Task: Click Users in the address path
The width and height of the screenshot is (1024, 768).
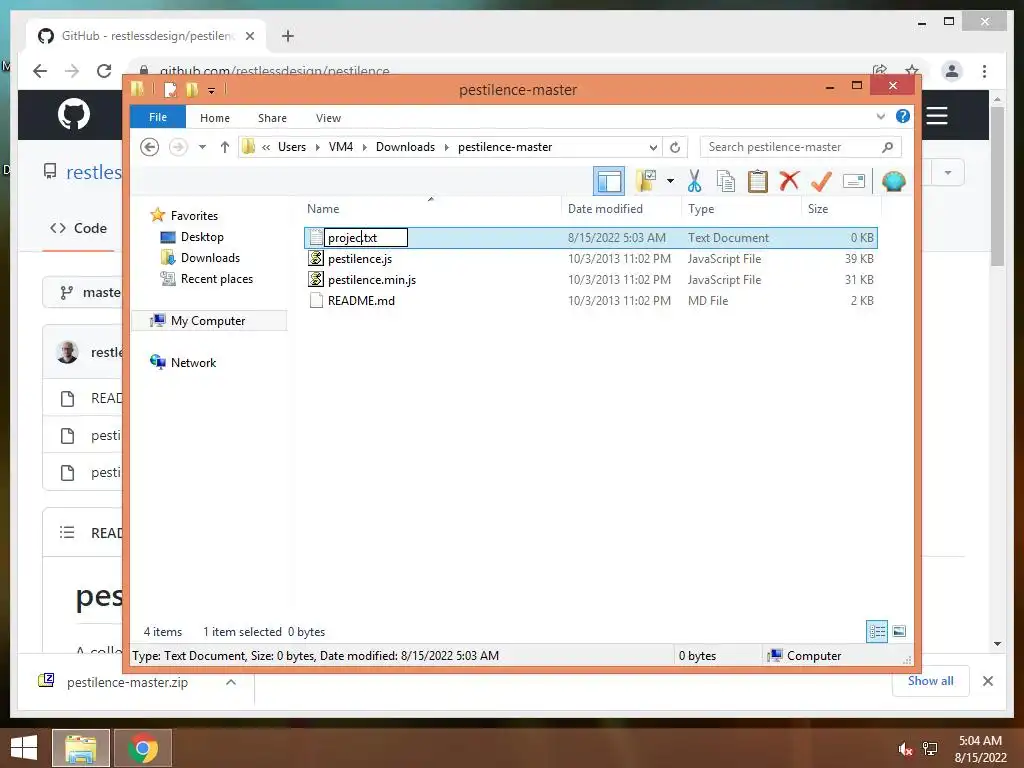Action: (x=292, y=147)
